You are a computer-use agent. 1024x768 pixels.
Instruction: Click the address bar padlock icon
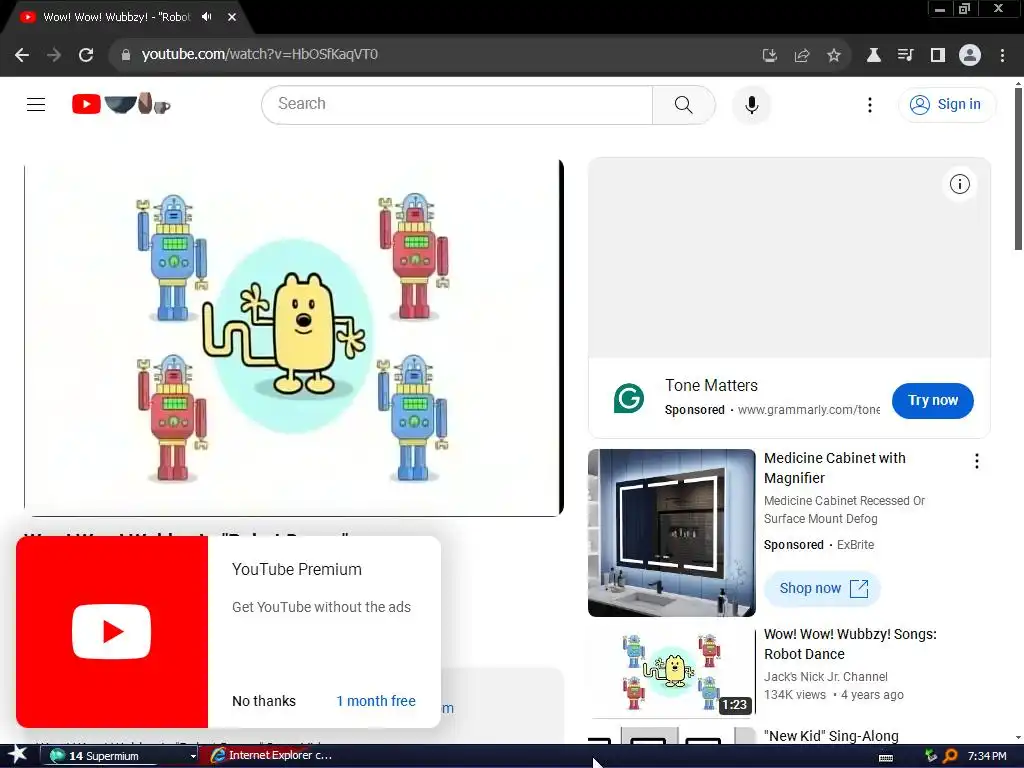(125, 55)
